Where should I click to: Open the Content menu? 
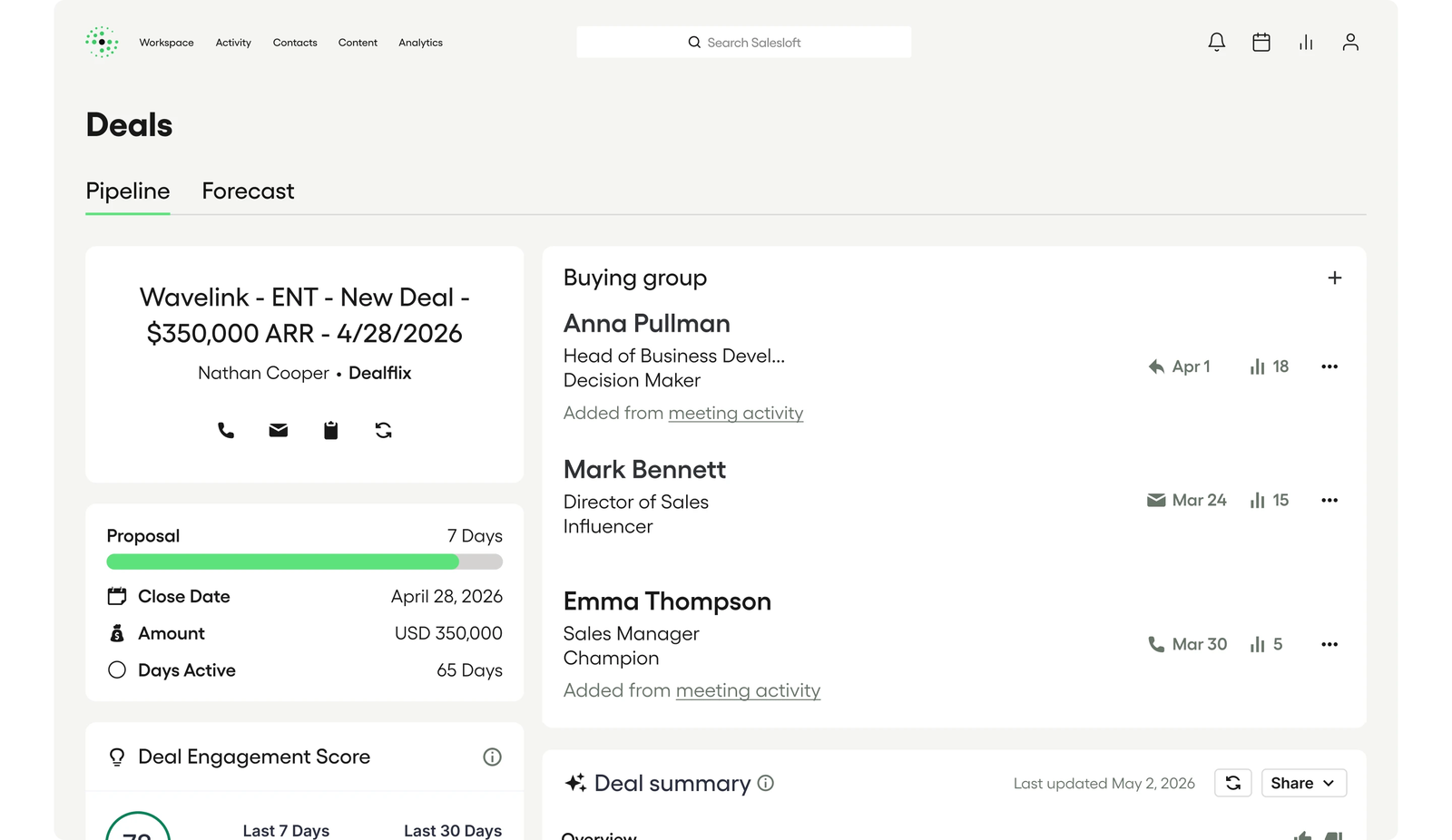coord(358,43)
